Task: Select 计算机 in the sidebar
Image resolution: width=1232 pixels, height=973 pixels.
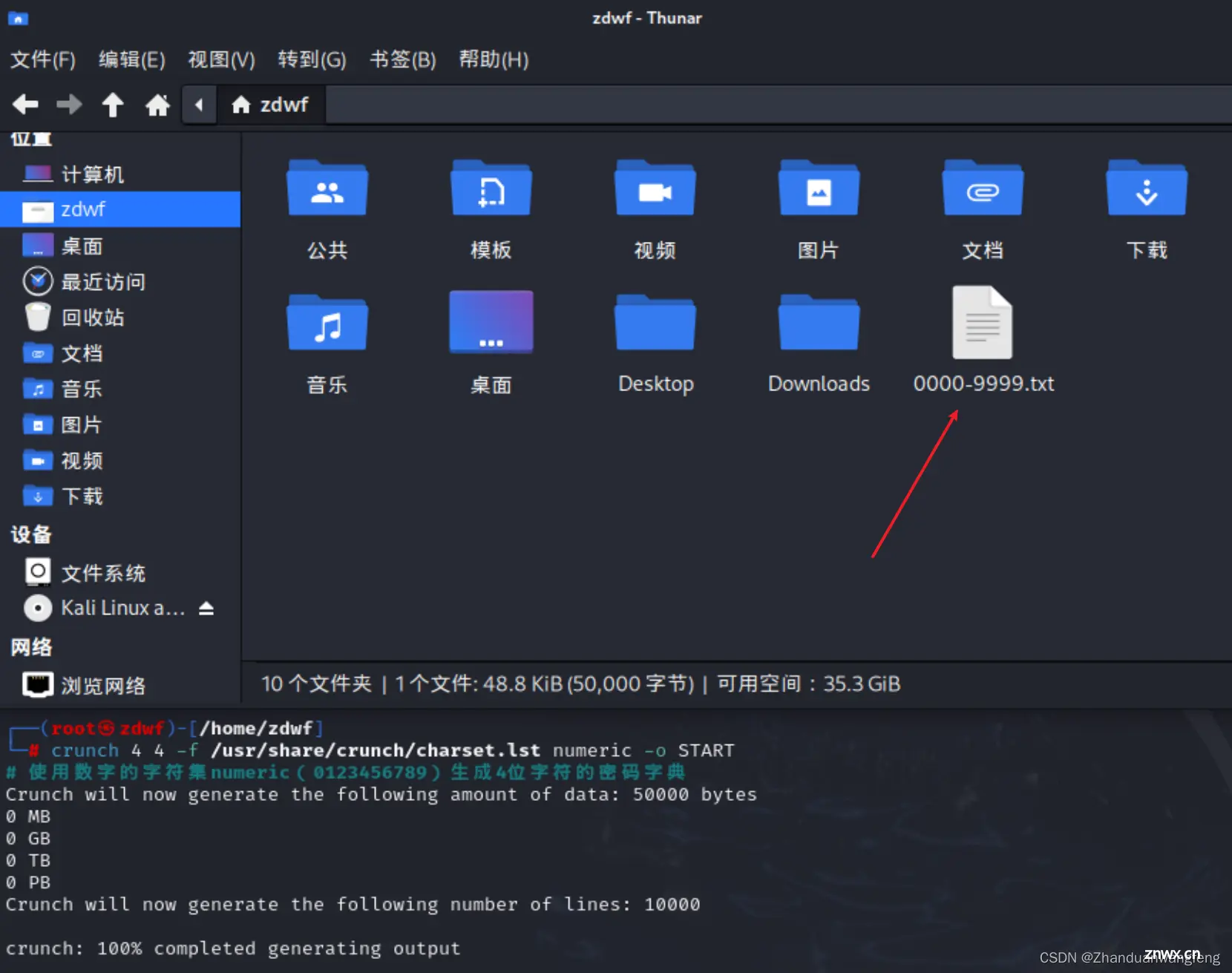Action: pos(120,174)
